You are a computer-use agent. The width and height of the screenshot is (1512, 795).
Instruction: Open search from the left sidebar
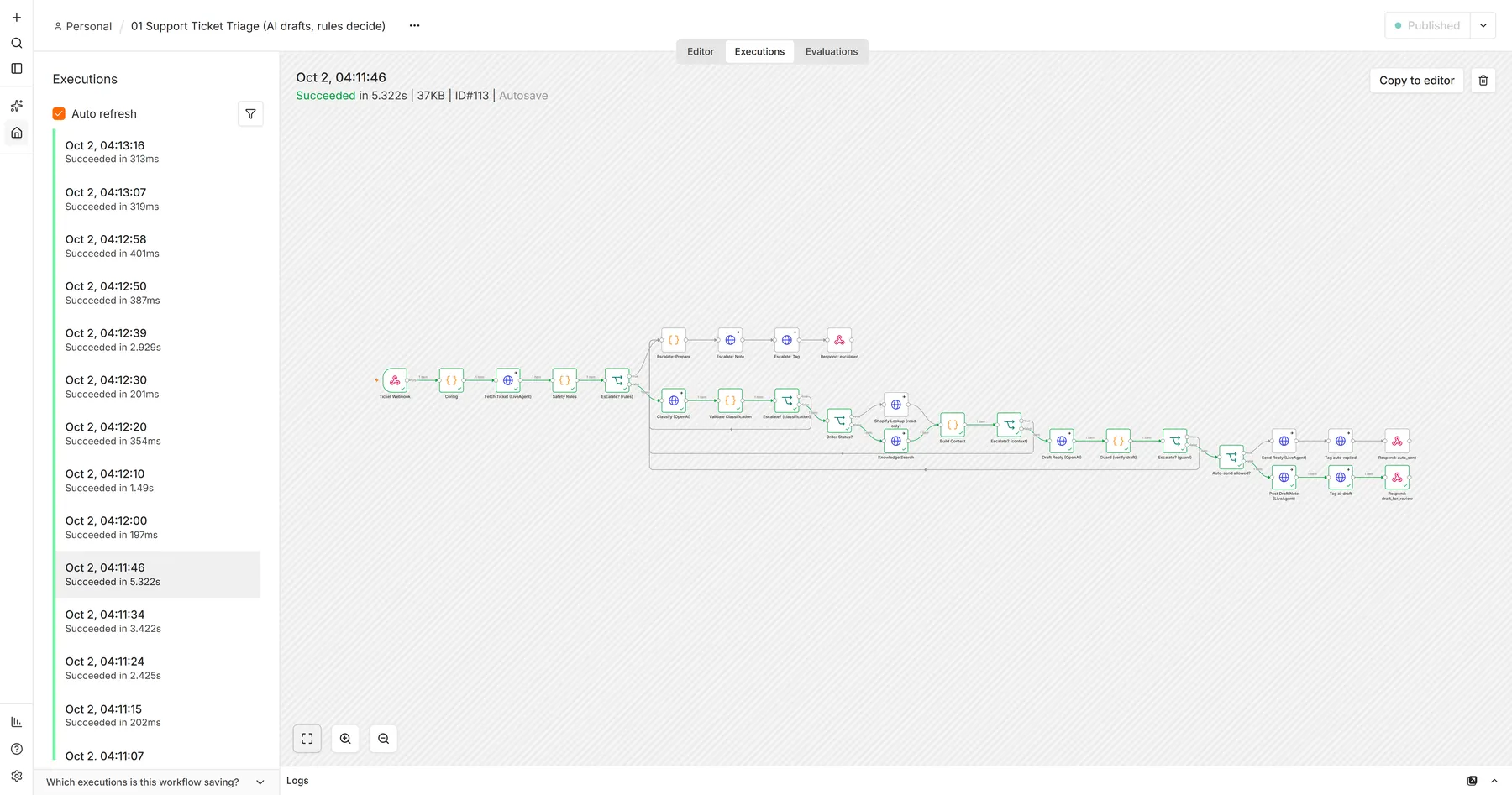pyautogui.click(x=17, y=43)
